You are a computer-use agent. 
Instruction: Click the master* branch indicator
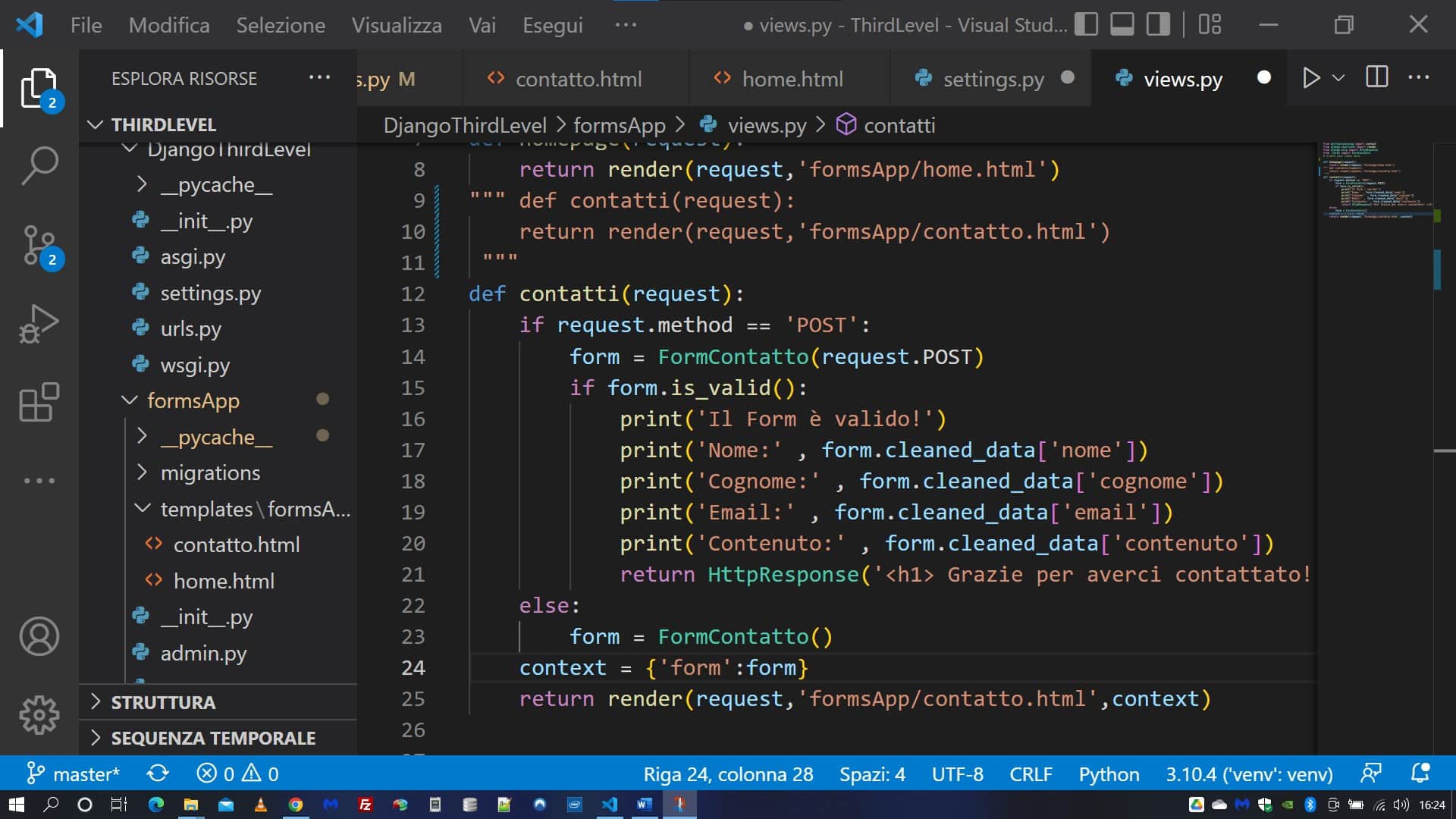73,773
